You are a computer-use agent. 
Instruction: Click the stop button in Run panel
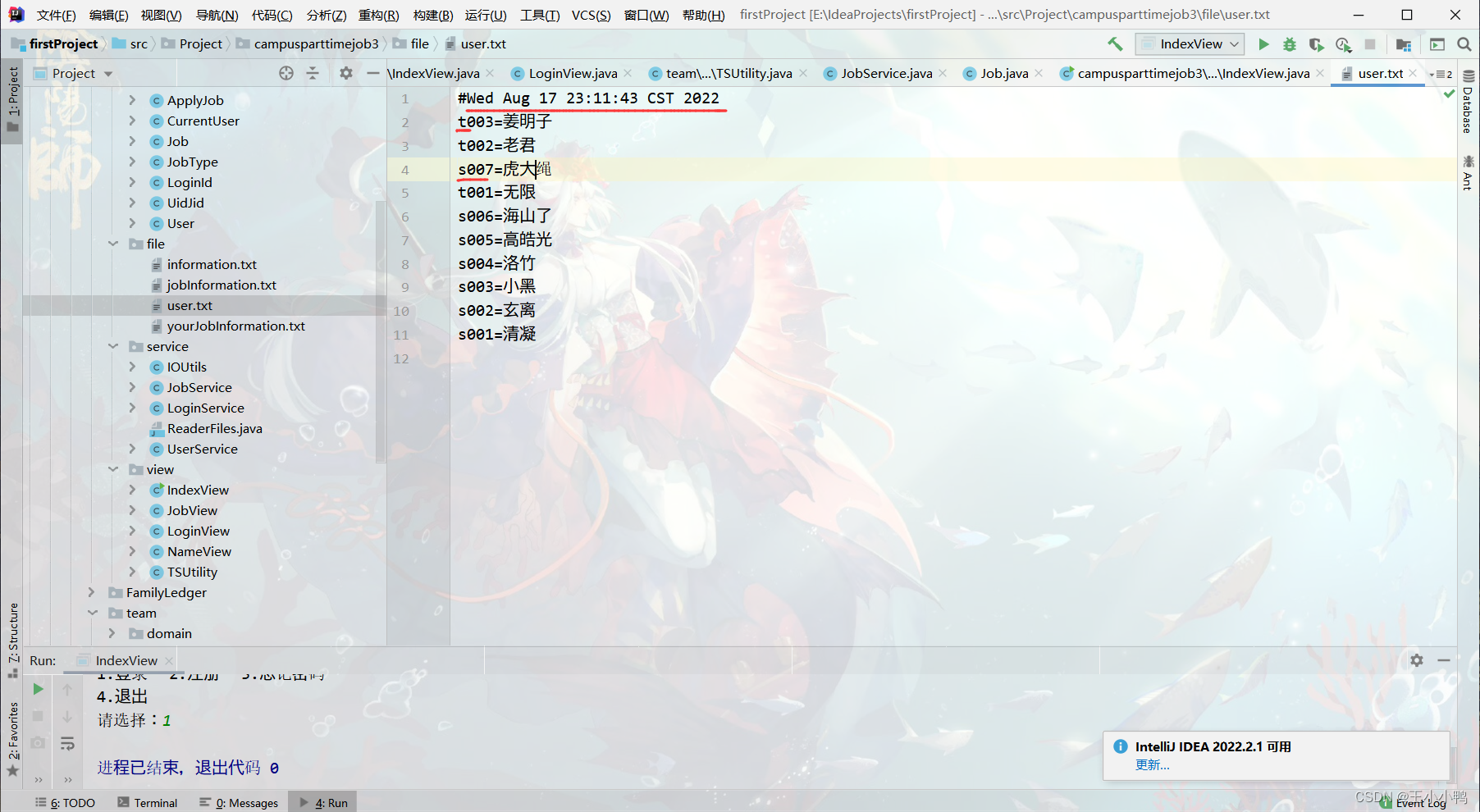pyautogui.click(x=38, y=716)
